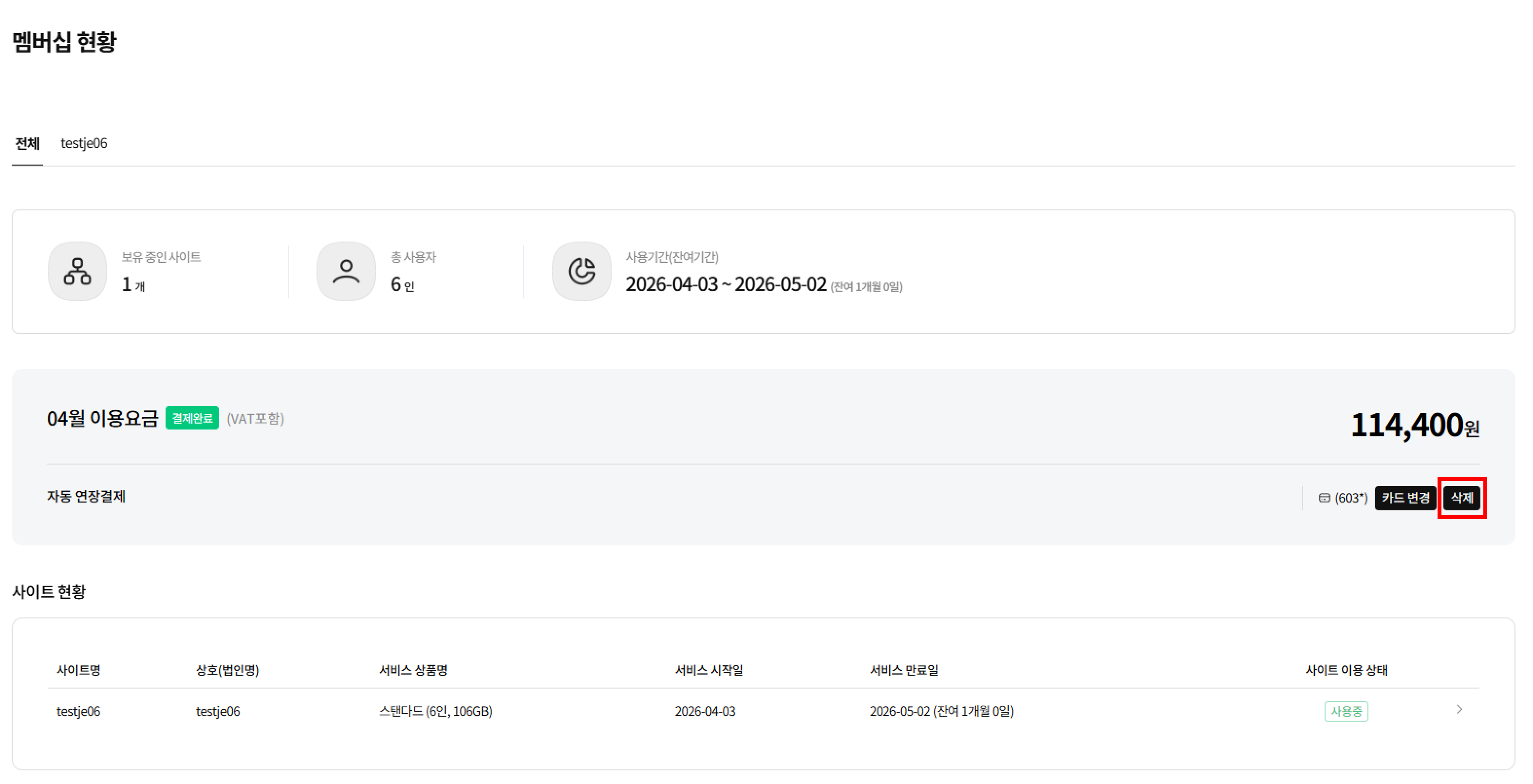Screen dimensions: 1533x784
Task: Click the usage period pie-chart icon
Action: (581, 271)
